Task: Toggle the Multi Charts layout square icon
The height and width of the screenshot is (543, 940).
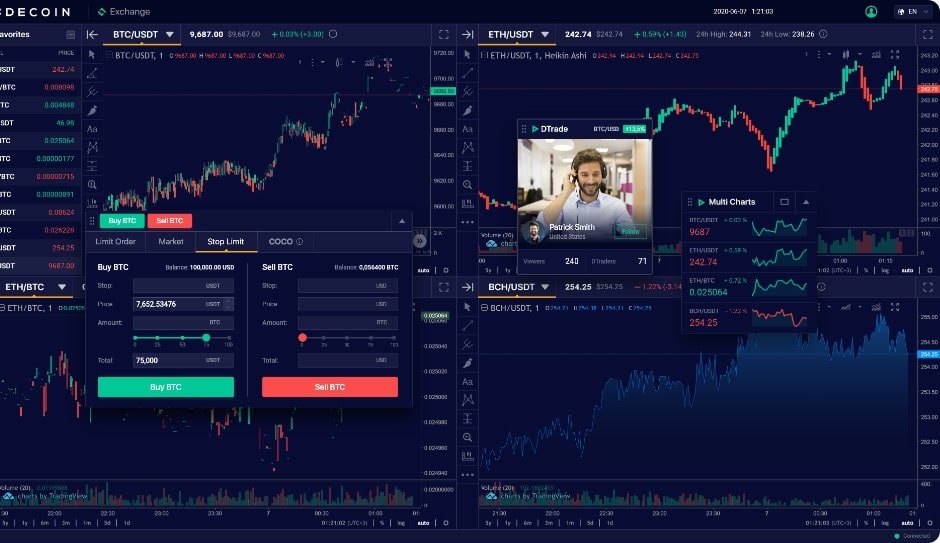Action: (784, 202)
